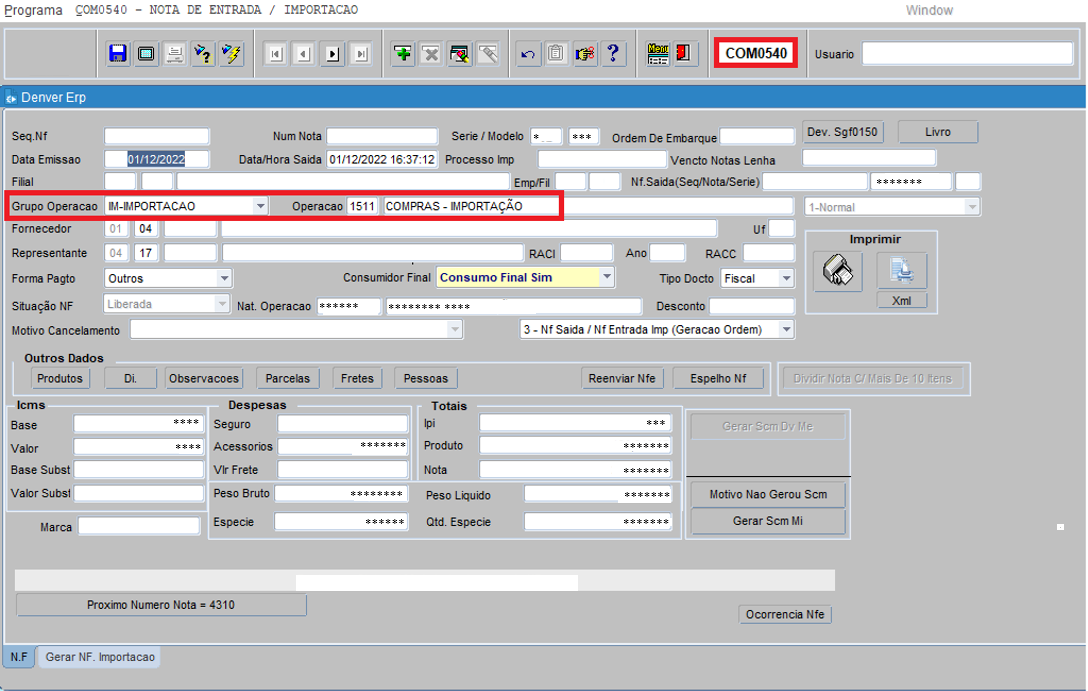Click the green plus insert record icon
This screenshot has height=691, width=1088.
point(403,54)
